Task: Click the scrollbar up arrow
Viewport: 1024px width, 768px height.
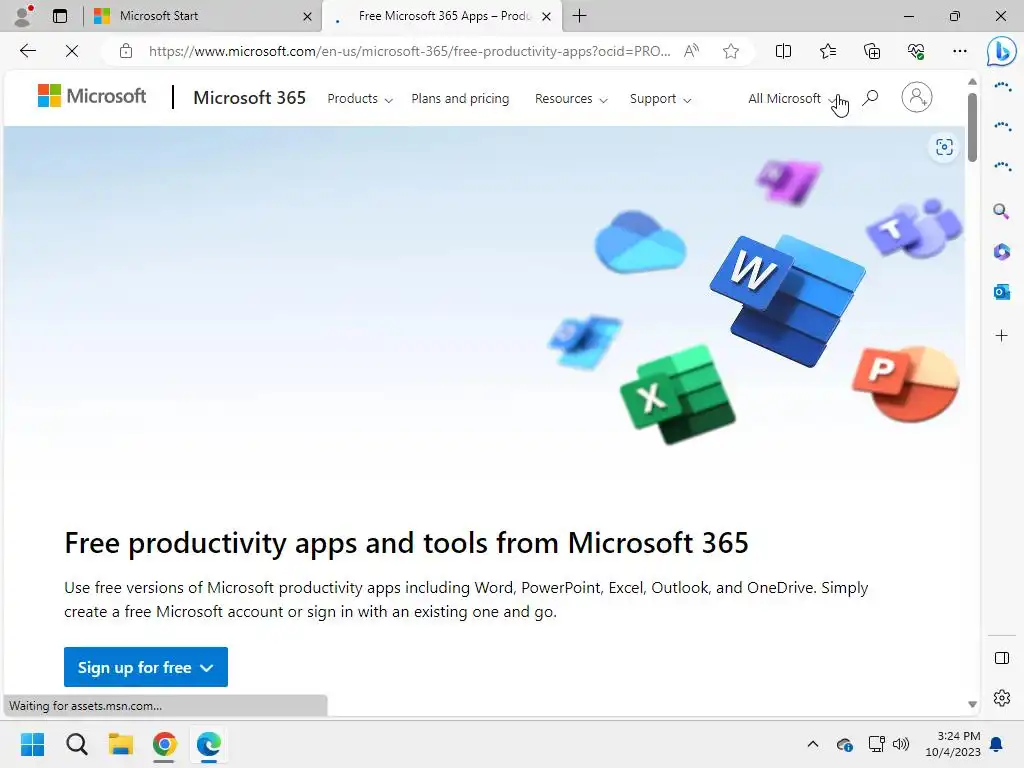Action: 972,82
